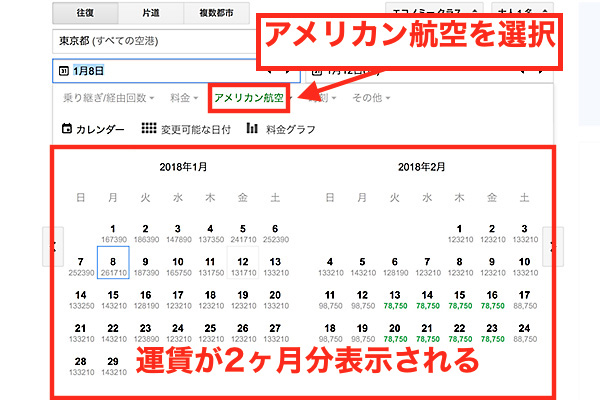Click the bar chart icon beside 料金グラフ
Screen dimensions: 600x400
252,128
